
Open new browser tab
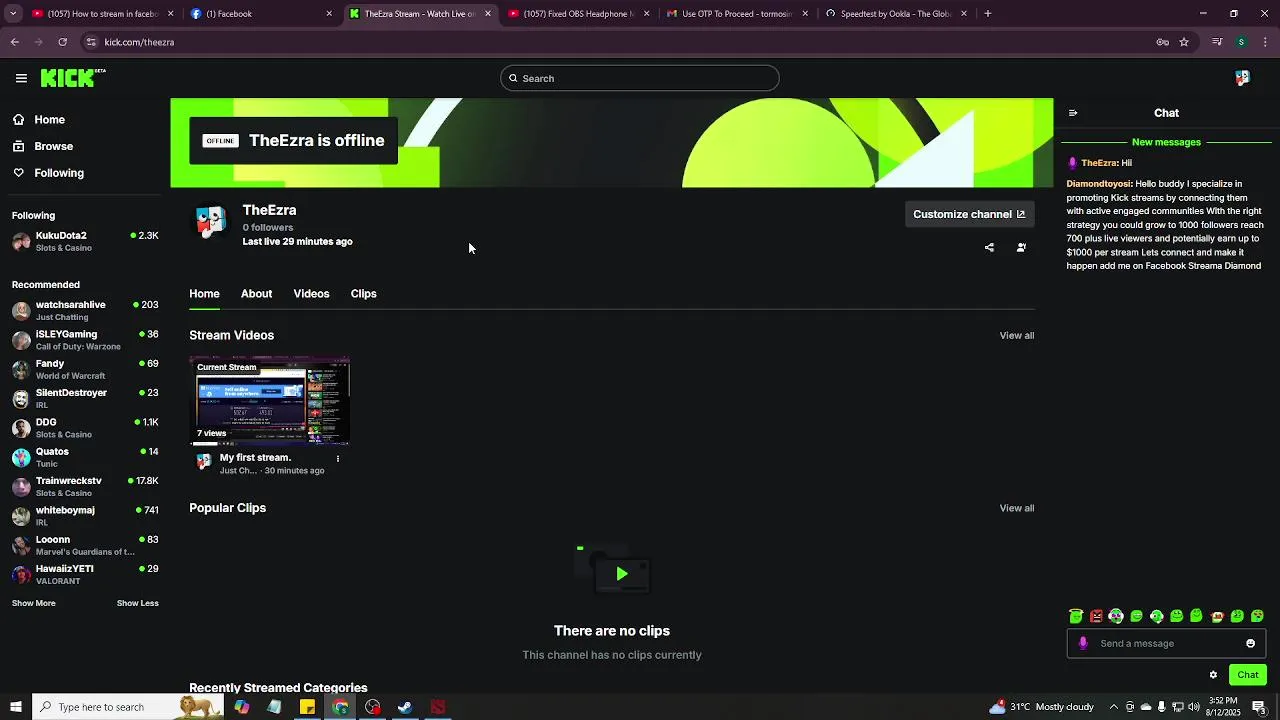tap(987, 14)
